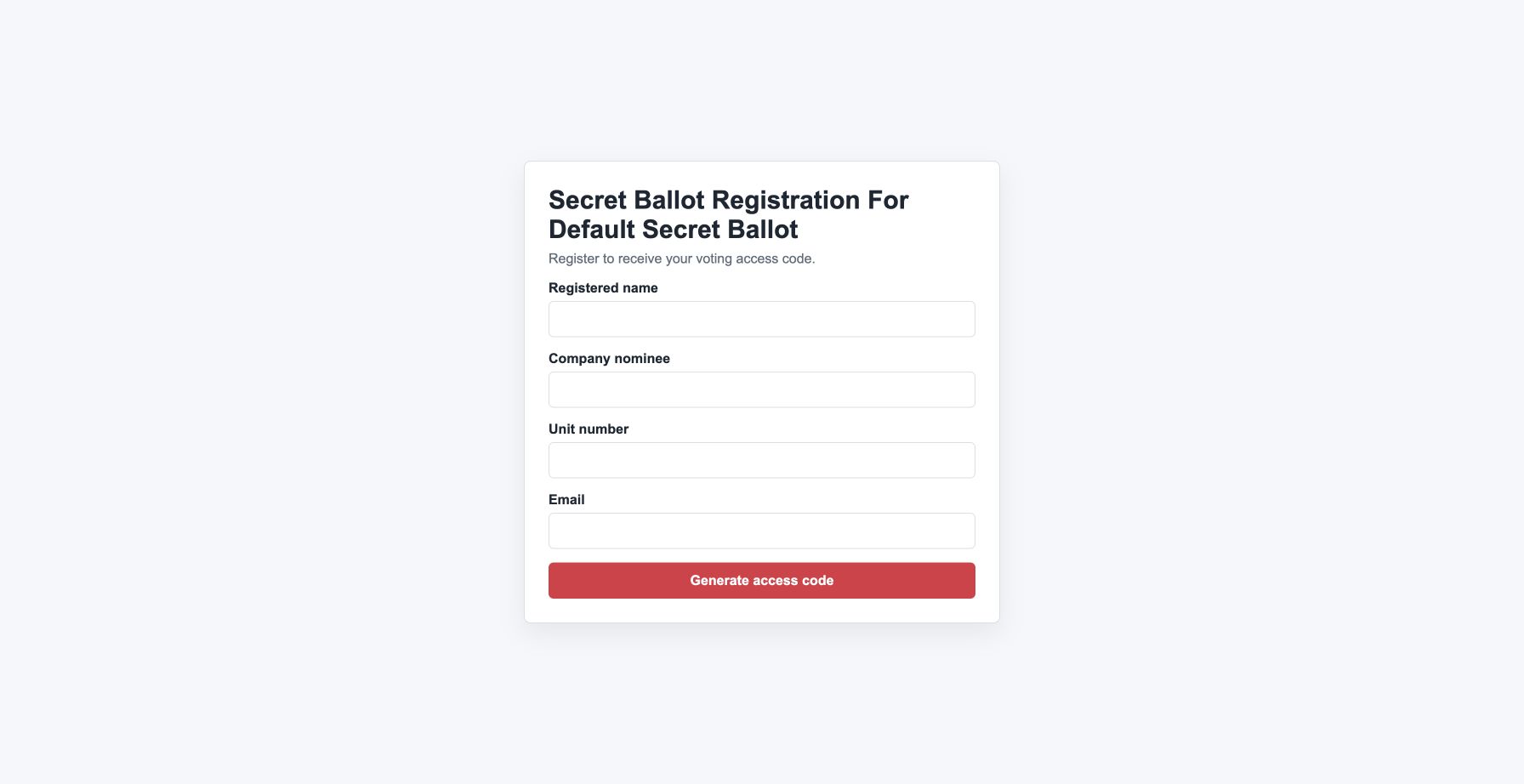Click the words "Default Secret Ballot" in title
Viewport: 1524px width, 784px height.
point(674,230)
